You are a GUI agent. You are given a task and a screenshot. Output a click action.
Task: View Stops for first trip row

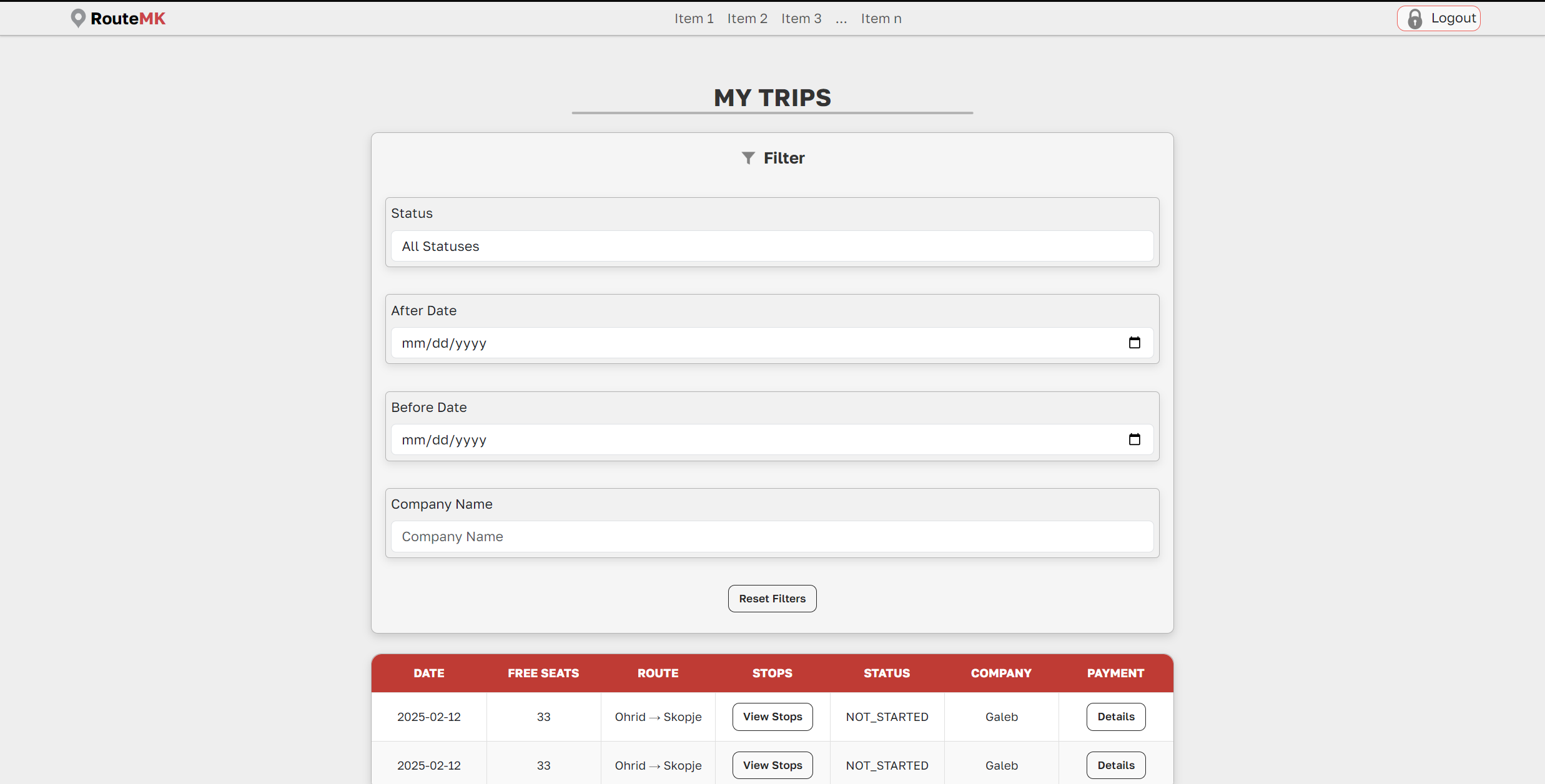pos(772,717)
